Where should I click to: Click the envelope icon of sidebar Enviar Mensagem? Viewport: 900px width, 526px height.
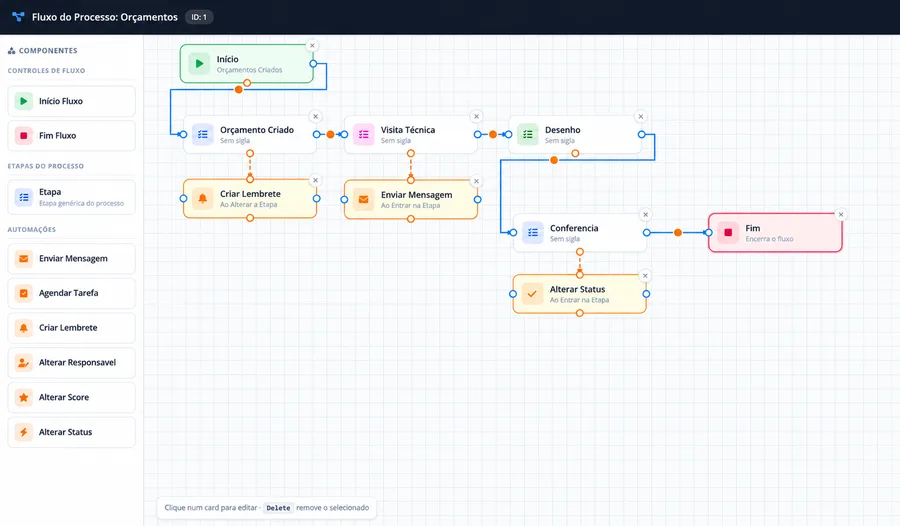tap(24, 258)
